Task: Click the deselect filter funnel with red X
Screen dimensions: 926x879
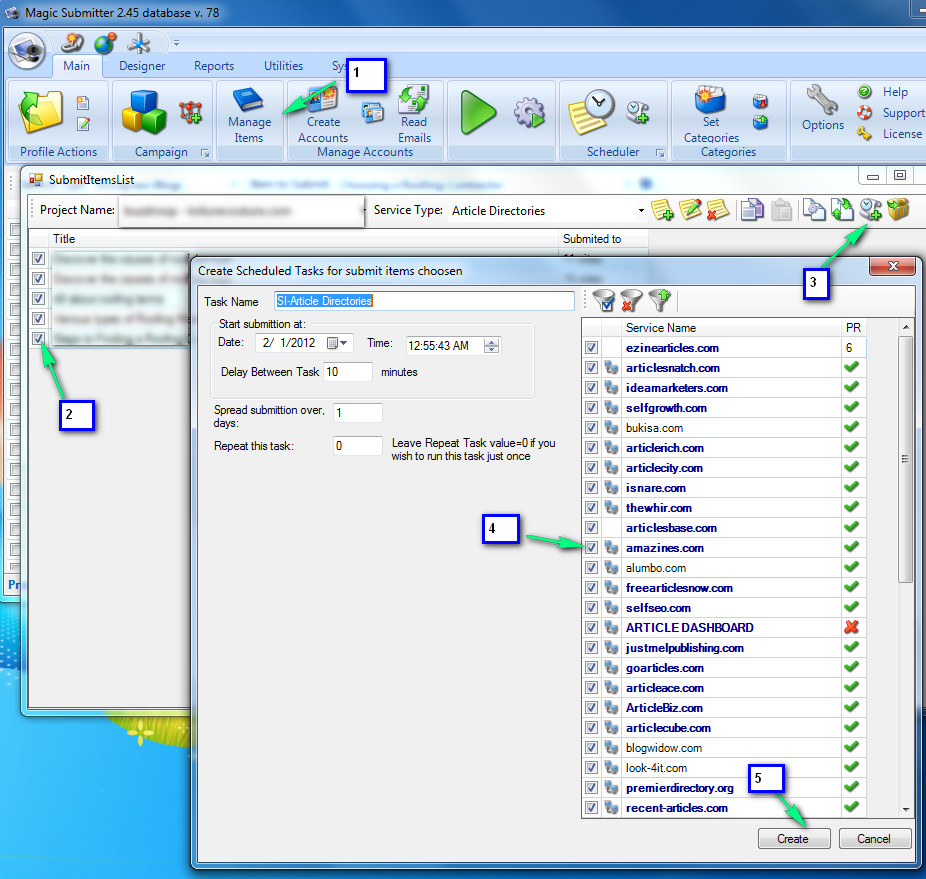Action: click(x=631, y=301)
